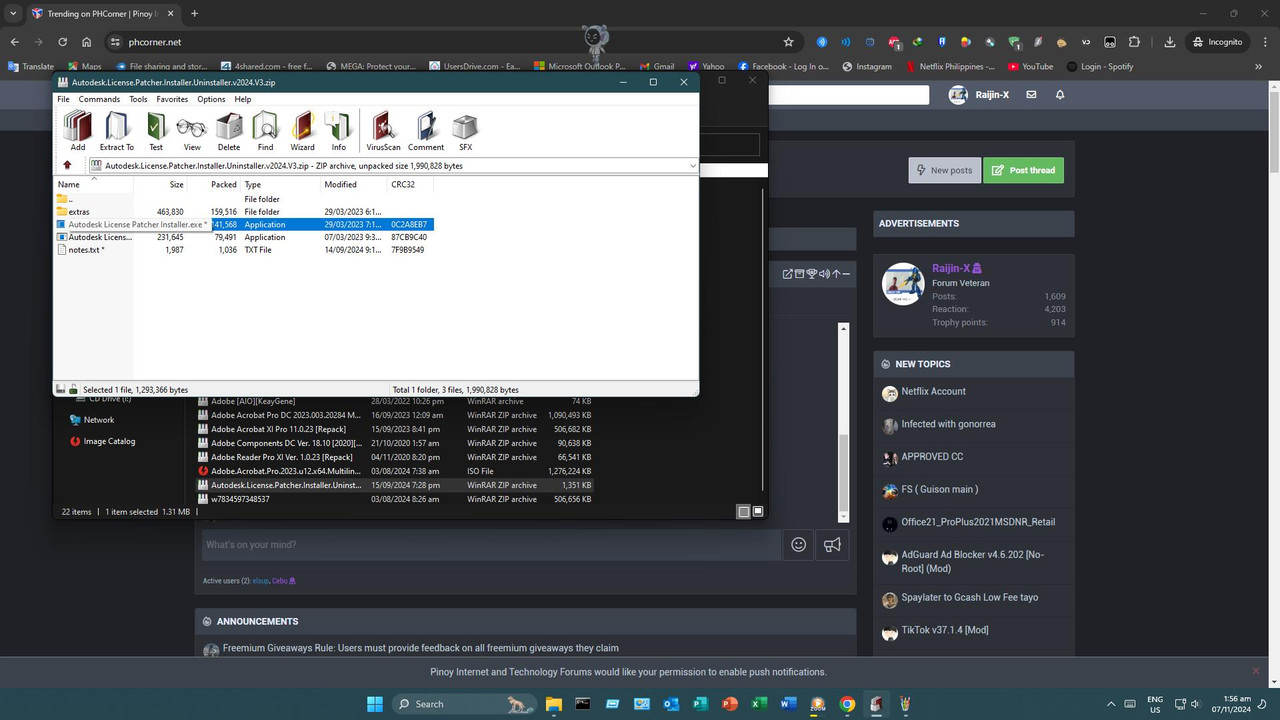Focus the What's on your mind field
This screenshot has width=1280, height=720.
490,544
